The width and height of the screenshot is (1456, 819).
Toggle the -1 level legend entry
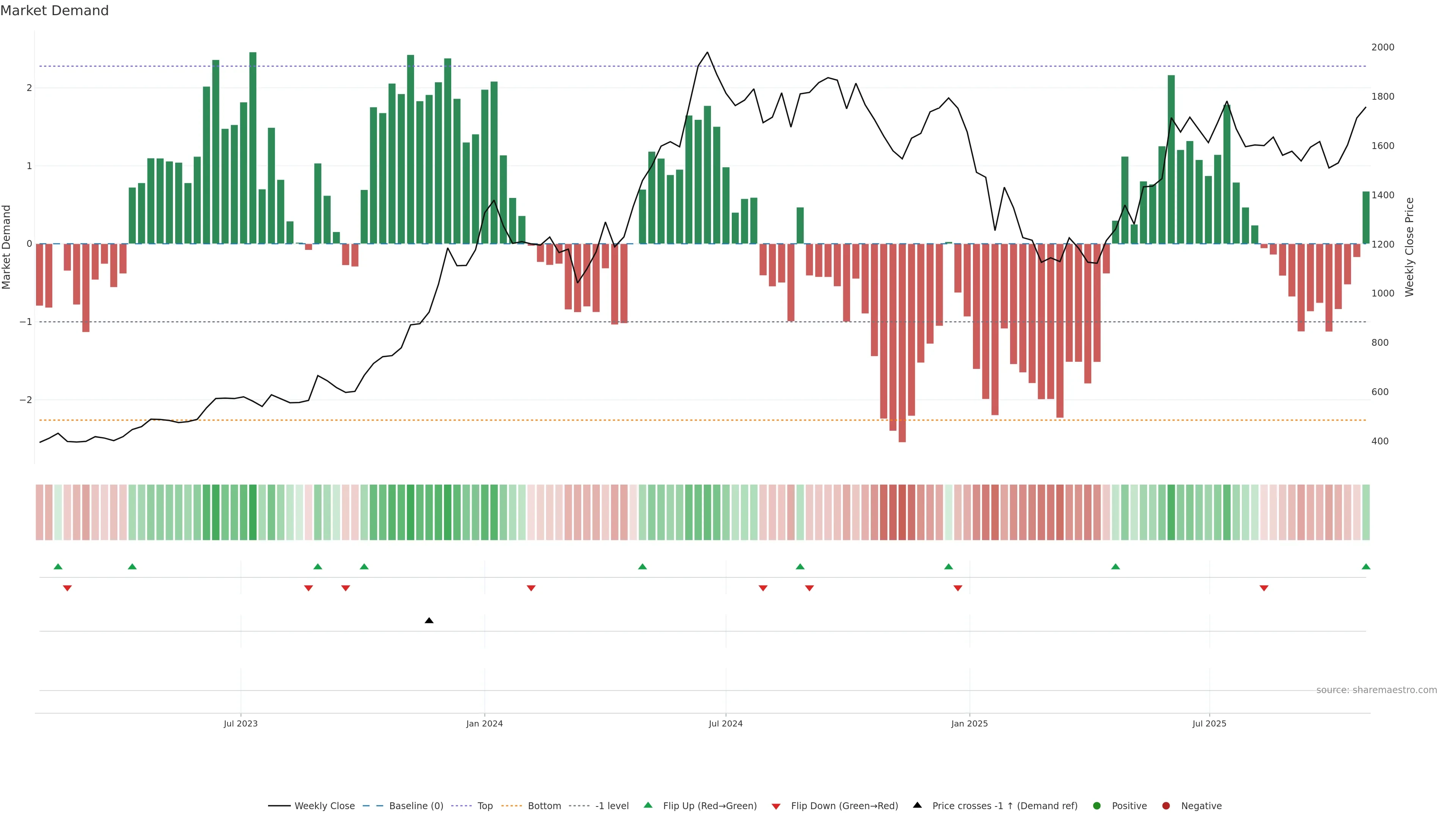pyautogui.click(x=612, y=806)
